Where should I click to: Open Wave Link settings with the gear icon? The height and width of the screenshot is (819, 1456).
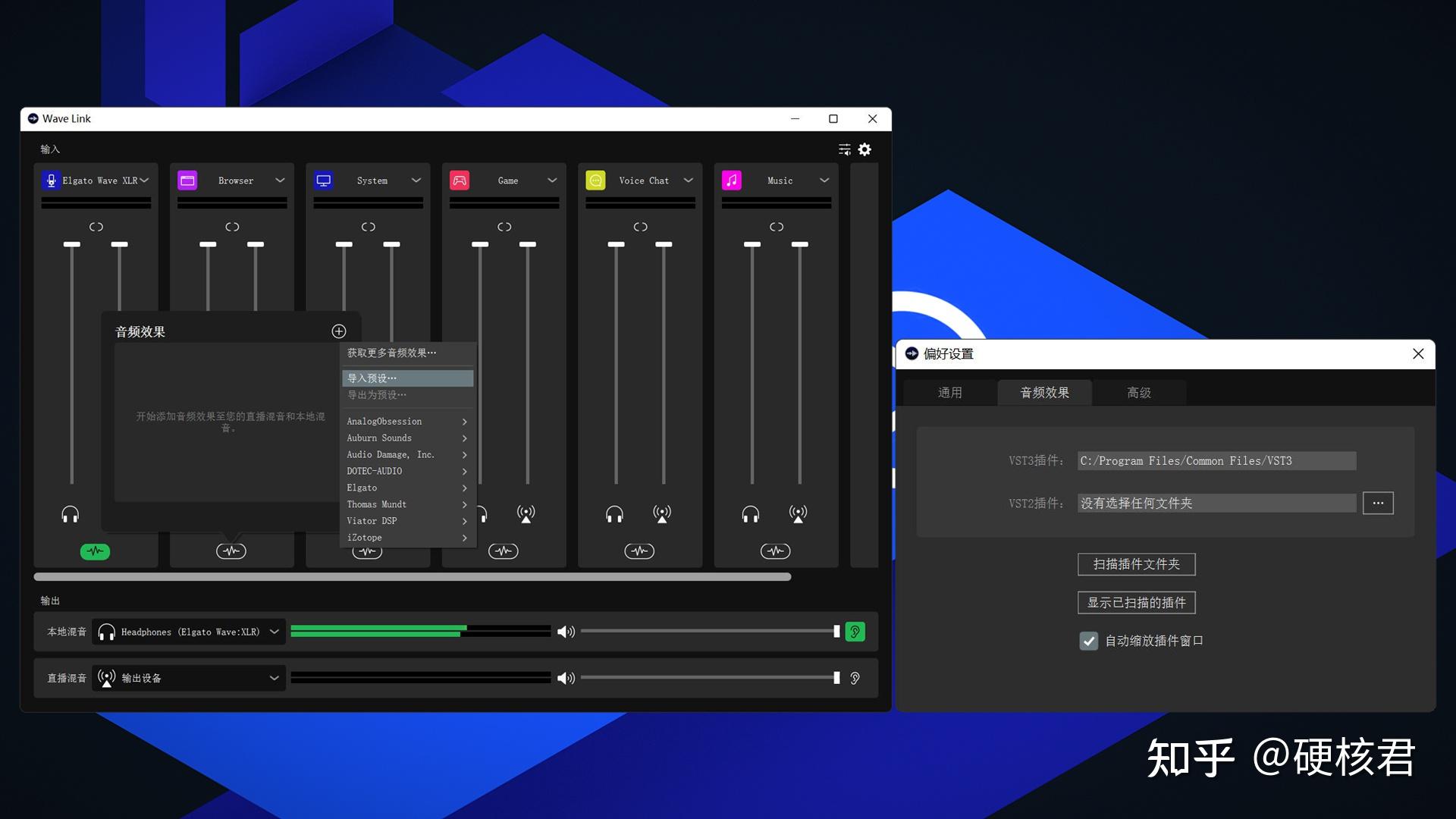[x=864, y=149]
